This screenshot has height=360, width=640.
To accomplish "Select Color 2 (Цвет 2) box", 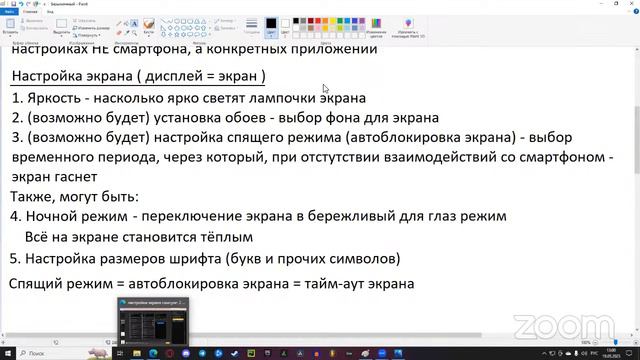I will pos(285,28).
